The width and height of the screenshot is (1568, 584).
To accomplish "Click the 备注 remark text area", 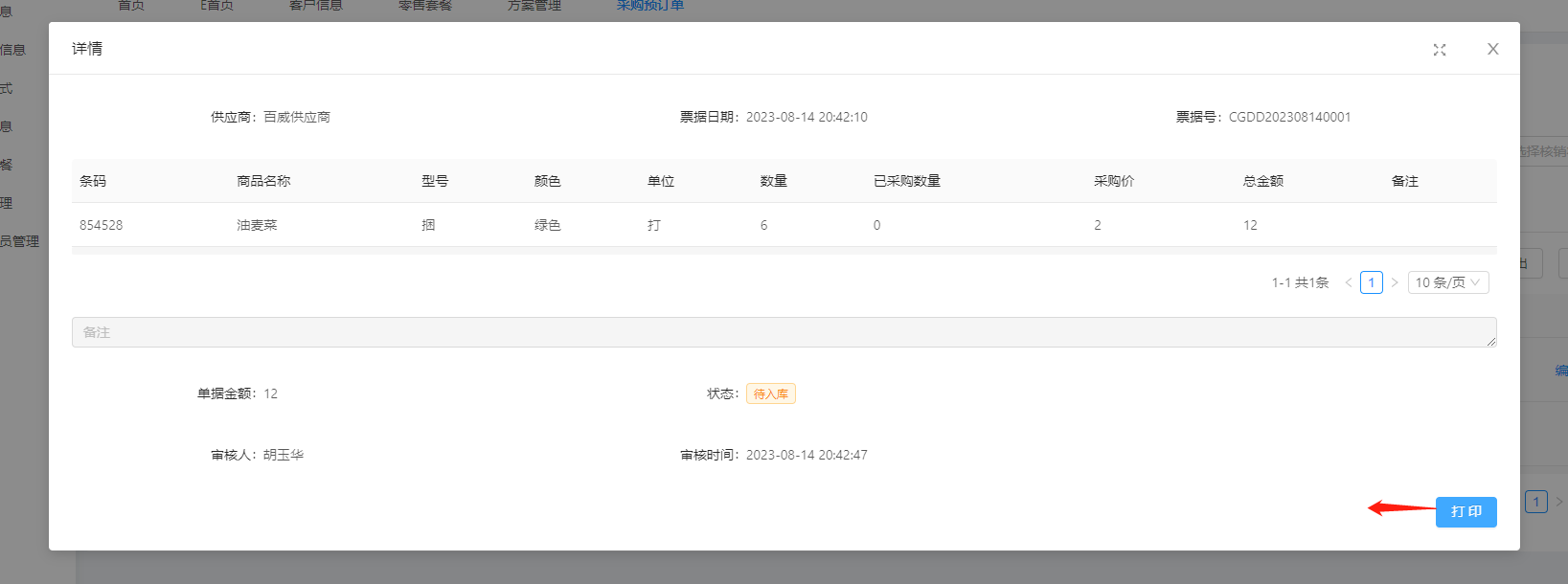I will [x=784, y=332].
